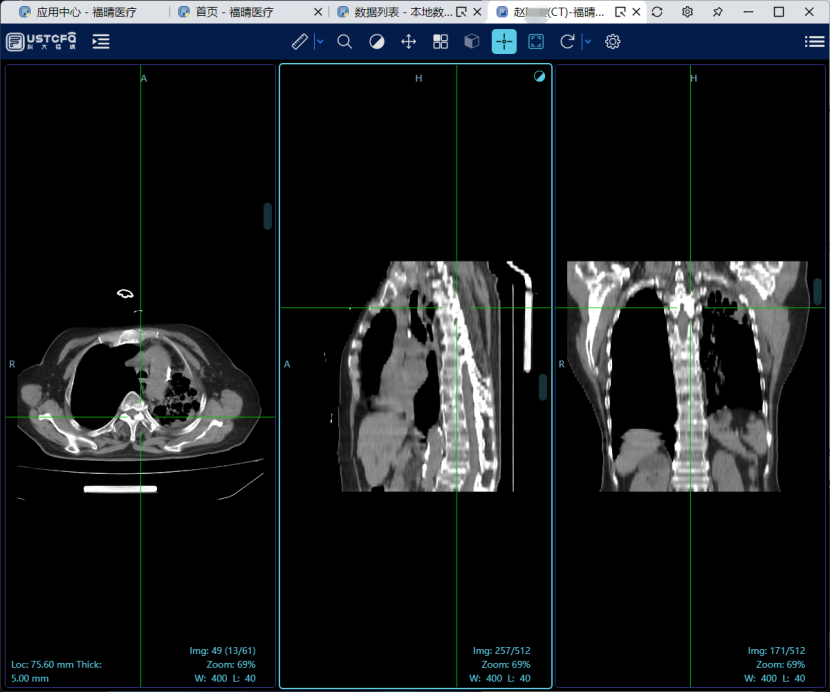Screen dimensions: 830x692
Task: Switch to the 数据列表 tab
Action: [395, 12]
